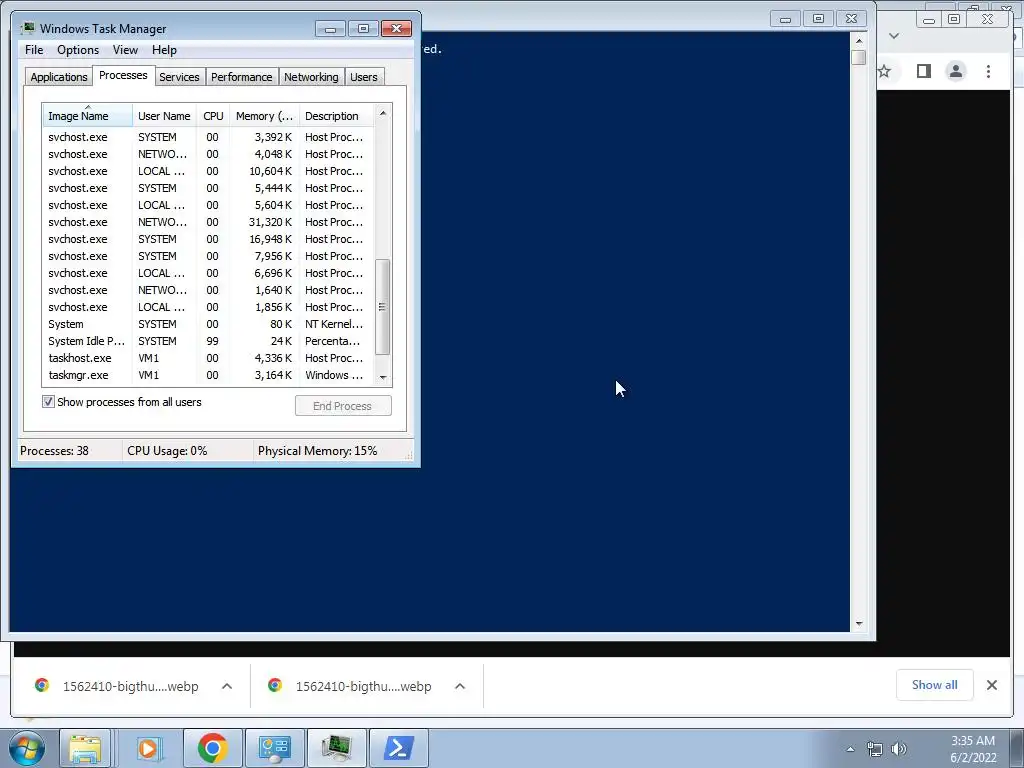The width and height of the screenshot is (1024, 768).
Task: Select the System process row
Action: coord(209,324)
